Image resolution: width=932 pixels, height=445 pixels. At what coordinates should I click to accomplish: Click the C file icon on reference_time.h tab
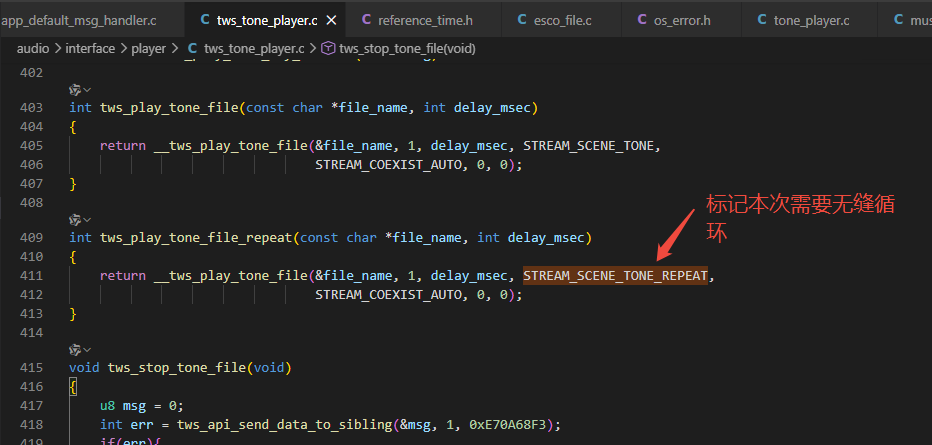(367, 20)
